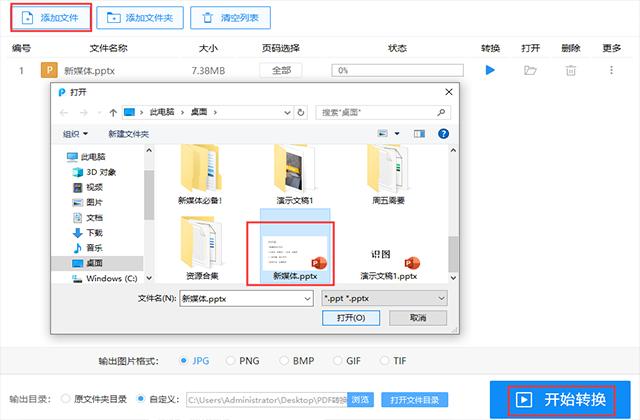Click the output path field

coord(267,400)
